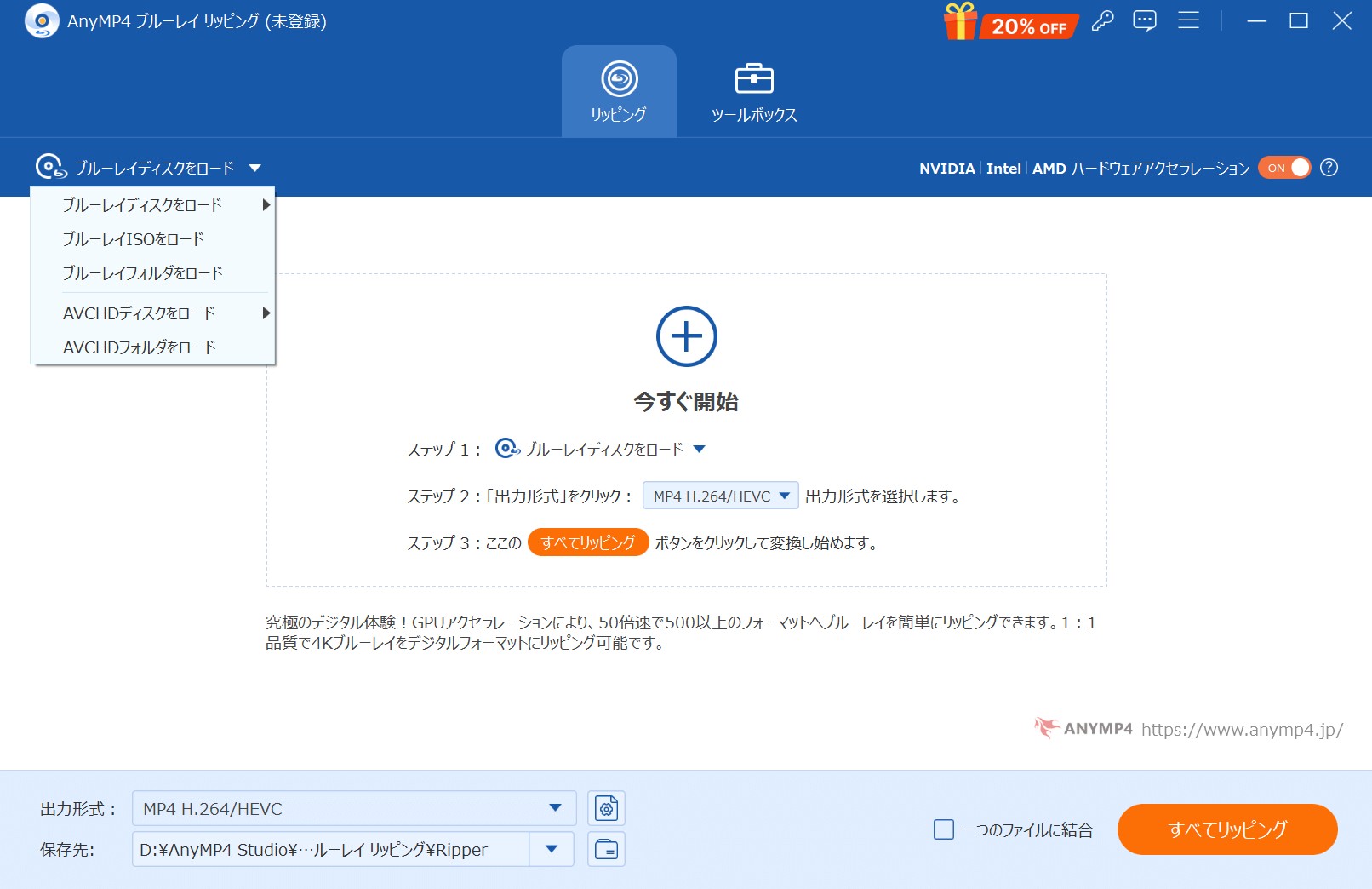Open the 出力形式 MP4 H.264/HEVC combo box
1372x889 pixels.
coord(354,808)
